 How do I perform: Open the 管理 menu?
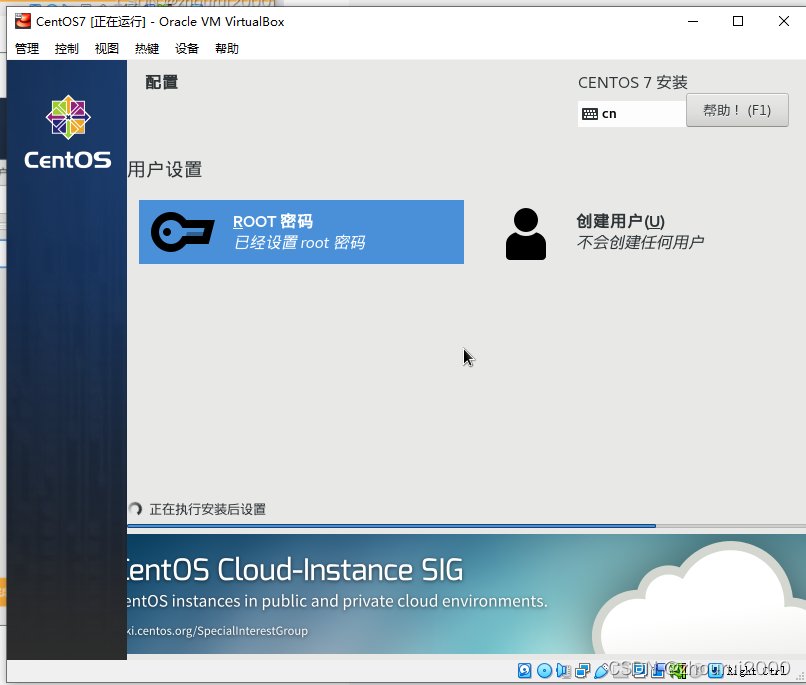27,49
